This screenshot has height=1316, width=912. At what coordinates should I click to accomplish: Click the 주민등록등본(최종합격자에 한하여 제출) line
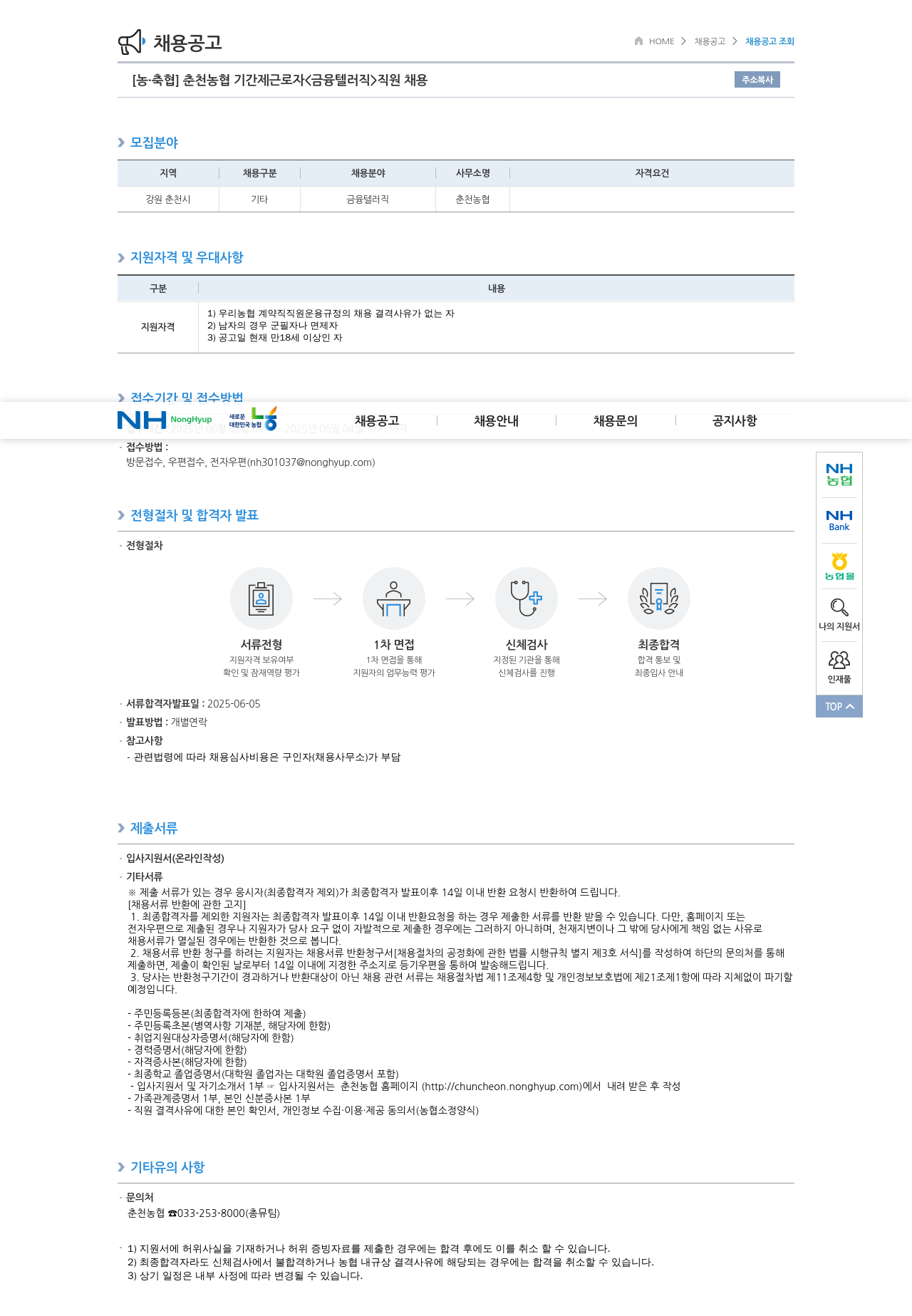pos(217,1014)
